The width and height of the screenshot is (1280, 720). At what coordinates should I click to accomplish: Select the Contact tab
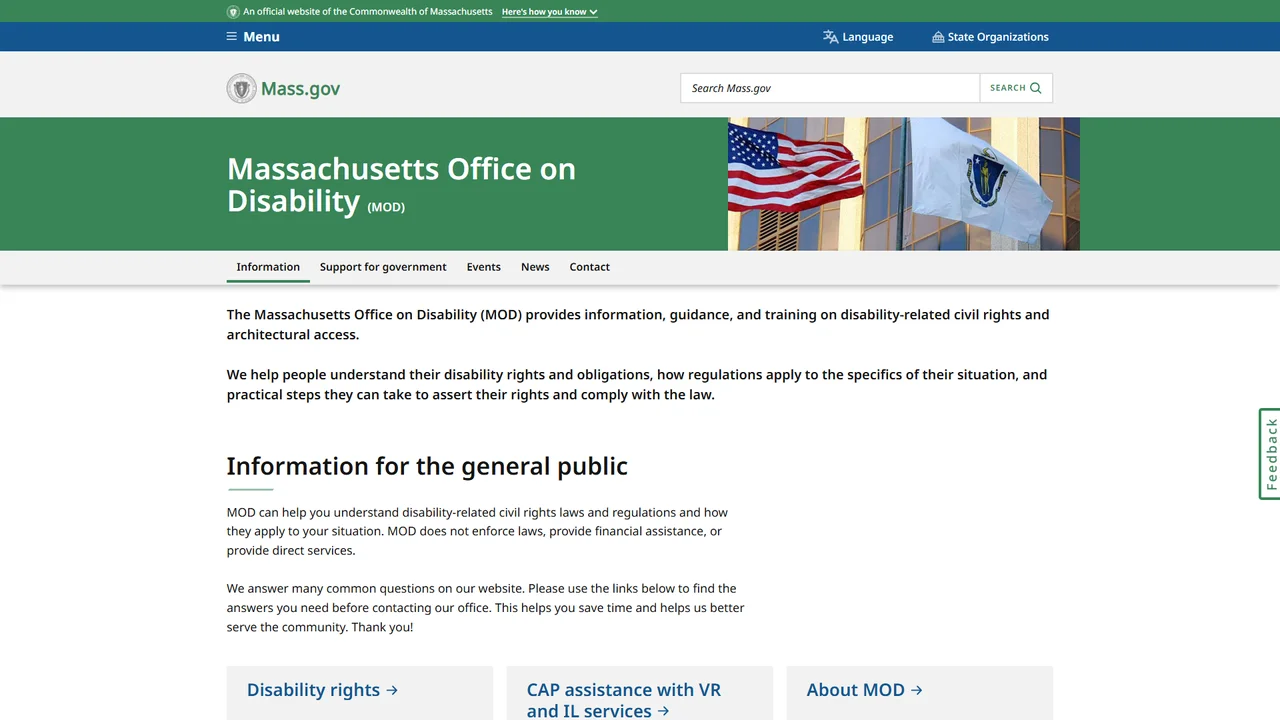pos(590,267)
